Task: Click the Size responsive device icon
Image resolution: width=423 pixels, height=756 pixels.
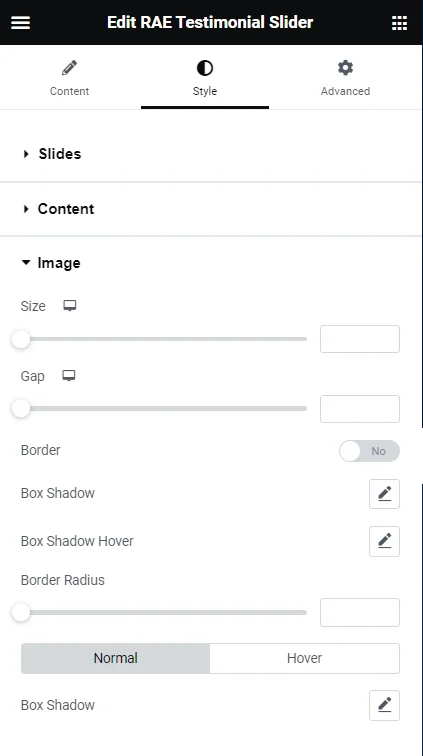Action: [70, 306]
